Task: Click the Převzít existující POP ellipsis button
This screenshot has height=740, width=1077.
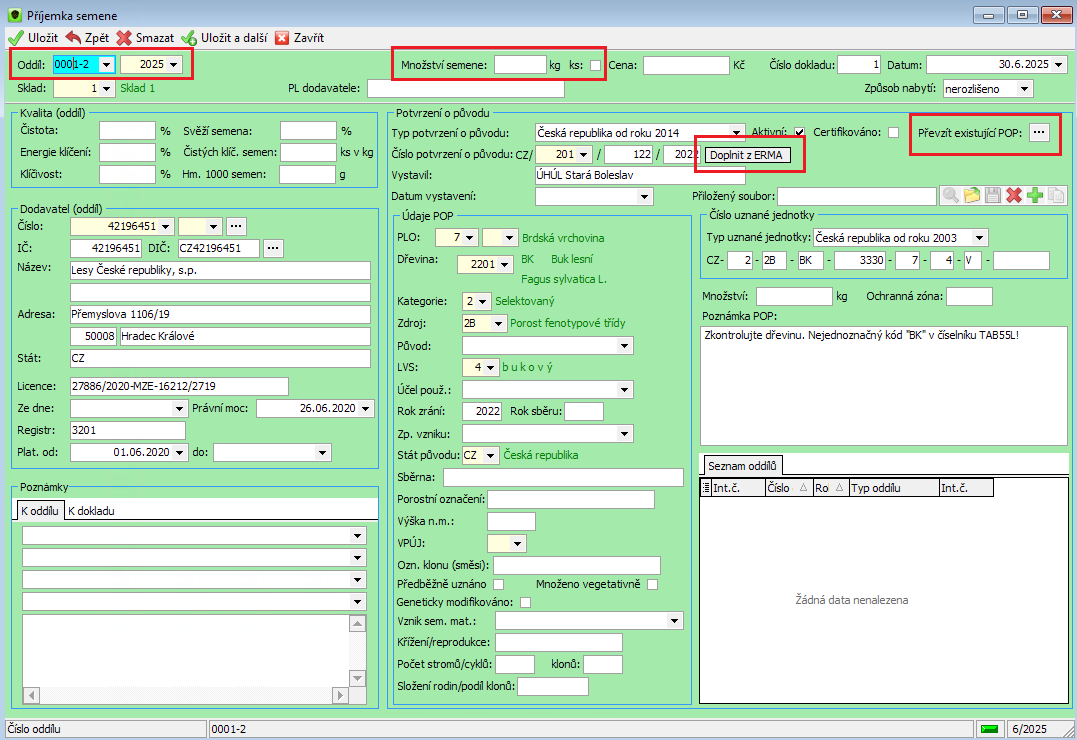Action: [x=1039, y=133]
